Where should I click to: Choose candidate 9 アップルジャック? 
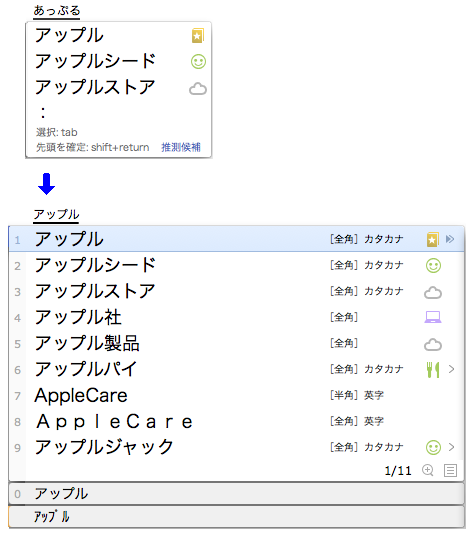pyautogui.click(x=236, y=447)
